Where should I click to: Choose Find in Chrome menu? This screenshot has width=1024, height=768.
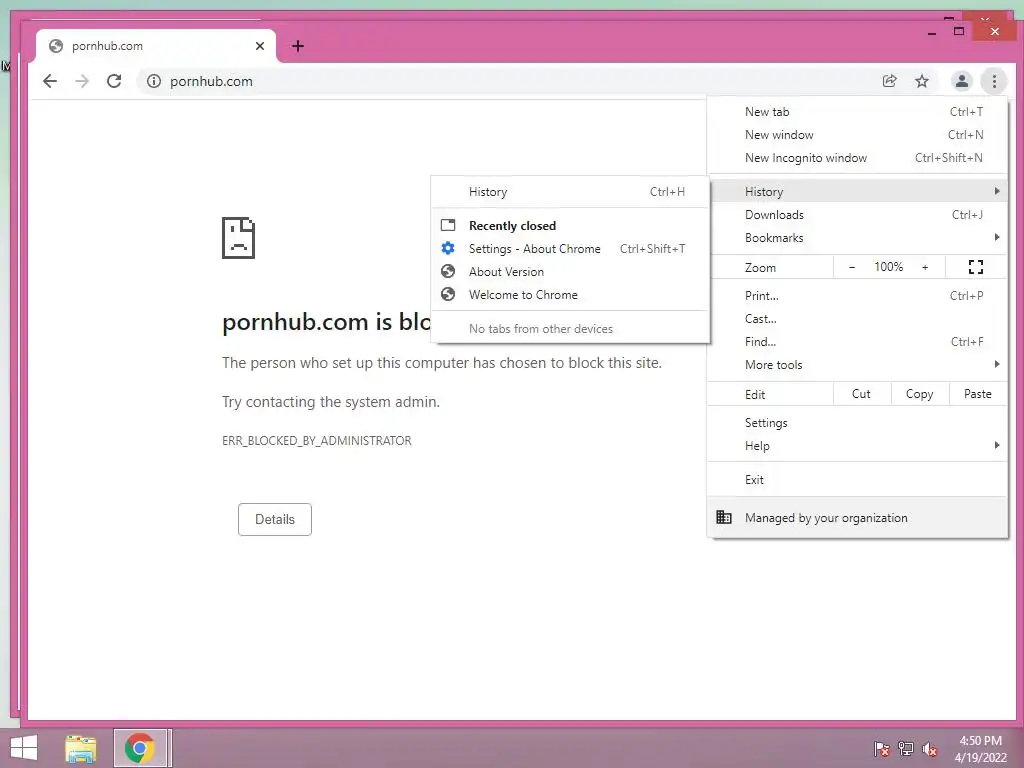click(x=857, y=342)
